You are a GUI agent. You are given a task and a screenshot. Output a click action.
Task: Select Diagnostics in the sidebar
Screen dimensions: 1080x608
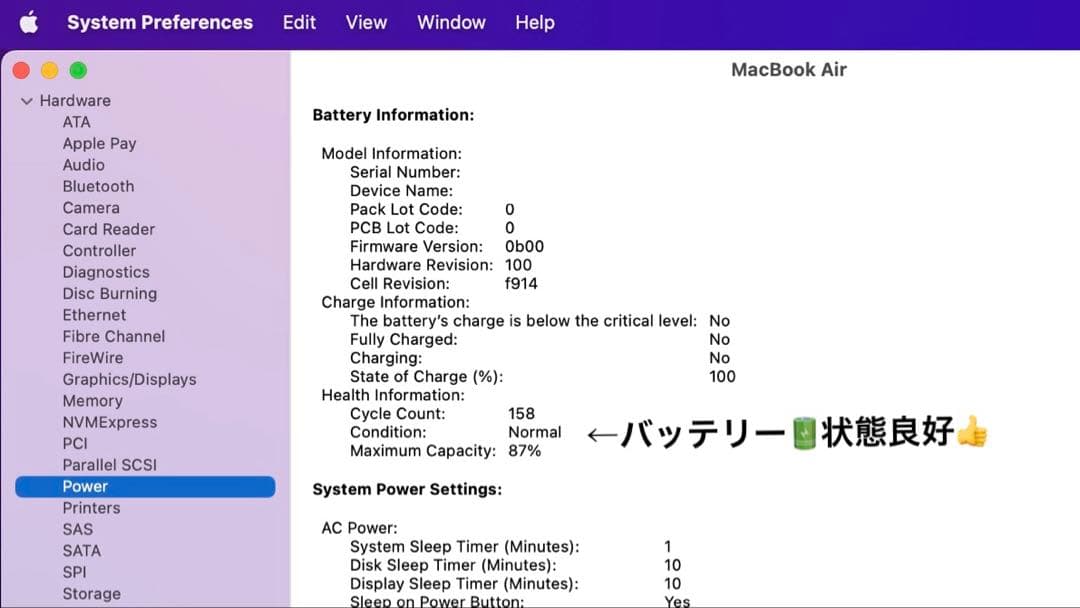pyautogui.click(x=106, y=271)
